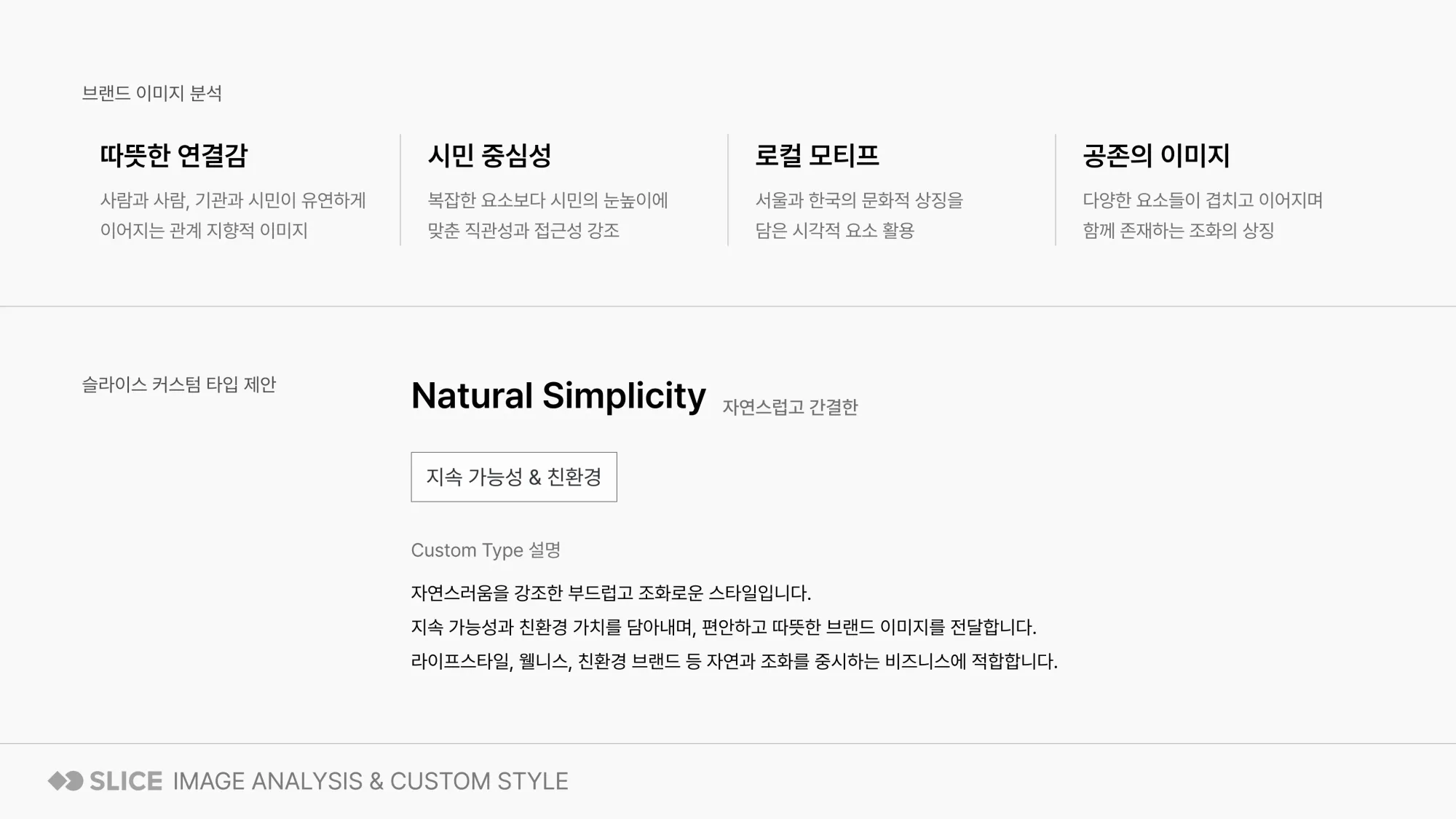The image size is (1456, 819).
Task: Click the 슬라이스 커스텀 타입 제안 label
Action: click(179, 384)
